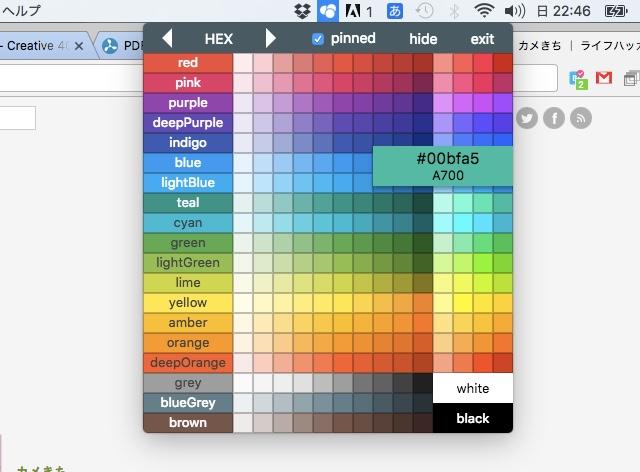Select the amber row label
640x472 pixels.
[188, 323]
